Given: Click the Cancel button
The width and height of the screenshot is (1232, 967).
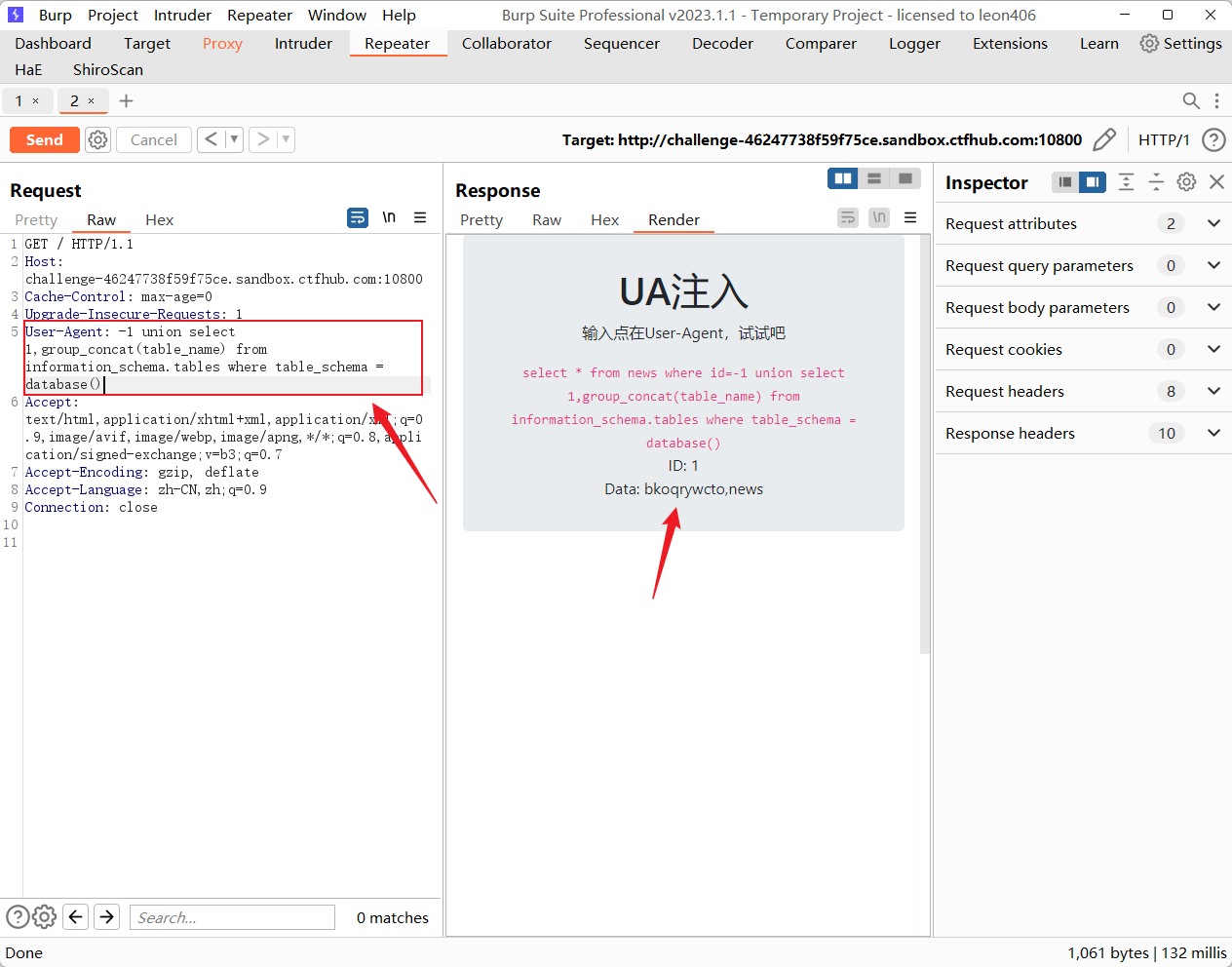Looking at the screenshot, I should [154, 139].
